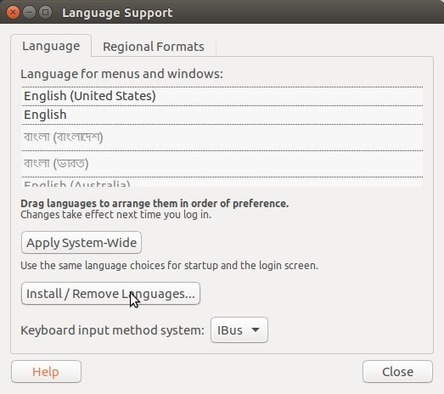This screenshot has height=394, width=444.
Task: Open Install / Remove Languages dialog
Action: [x=111, y=294]
